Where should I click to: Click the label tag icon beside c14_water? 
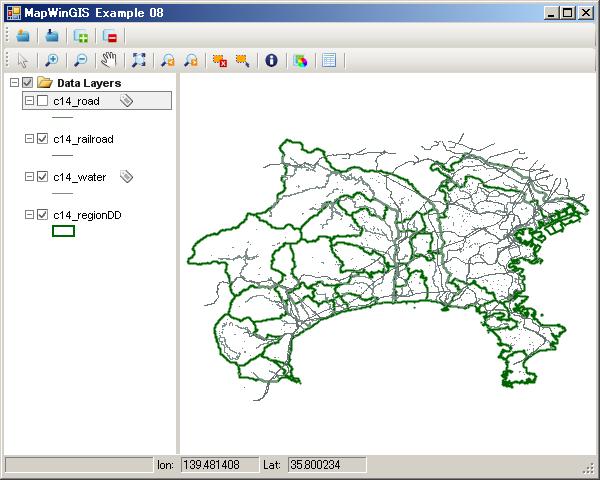coord(126,177)
